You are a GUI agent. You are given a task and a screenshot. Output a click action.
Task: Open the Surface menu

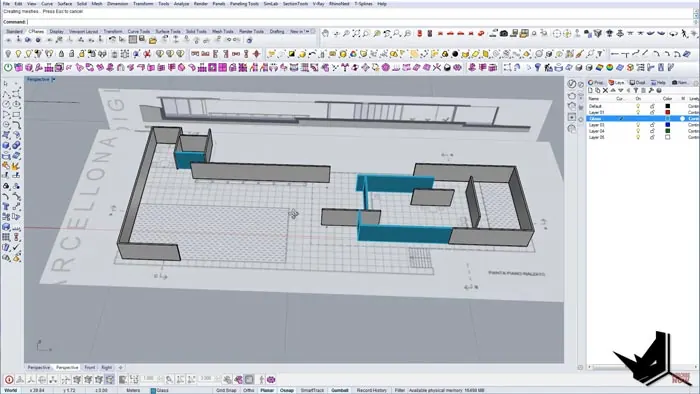[65, 4]
